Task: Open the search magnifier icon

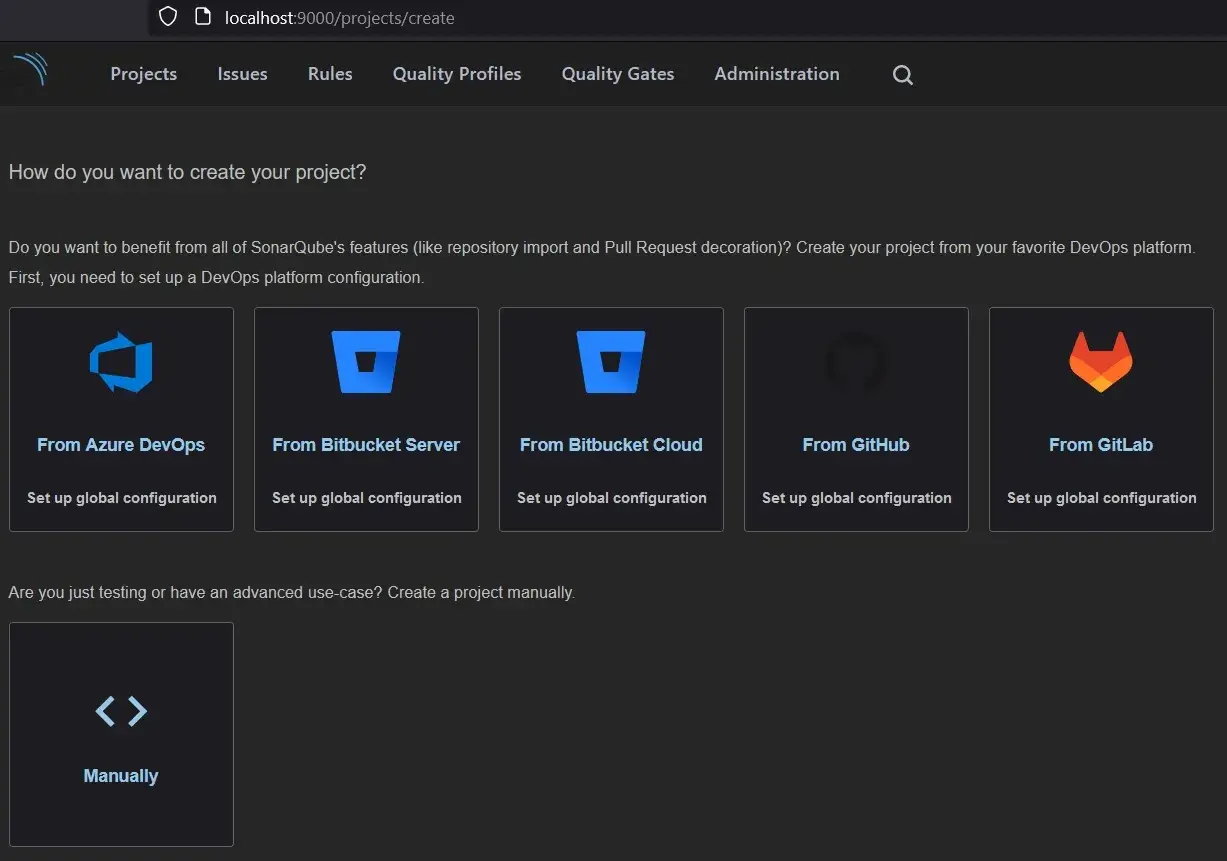Action: (902, 75)
